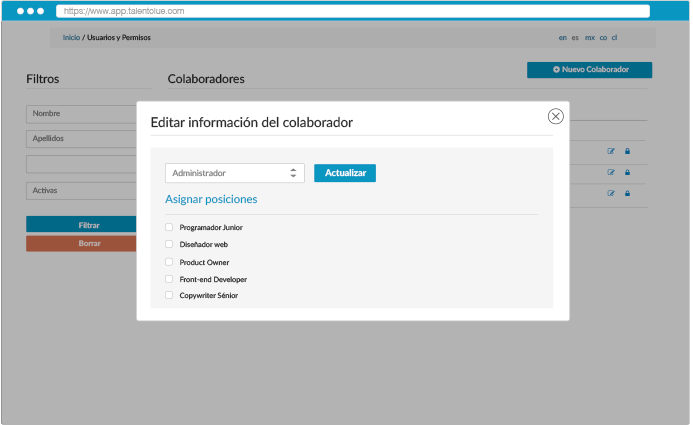
Task: Open the Activas status filter dropdown
Action: [x=80, y=190]
